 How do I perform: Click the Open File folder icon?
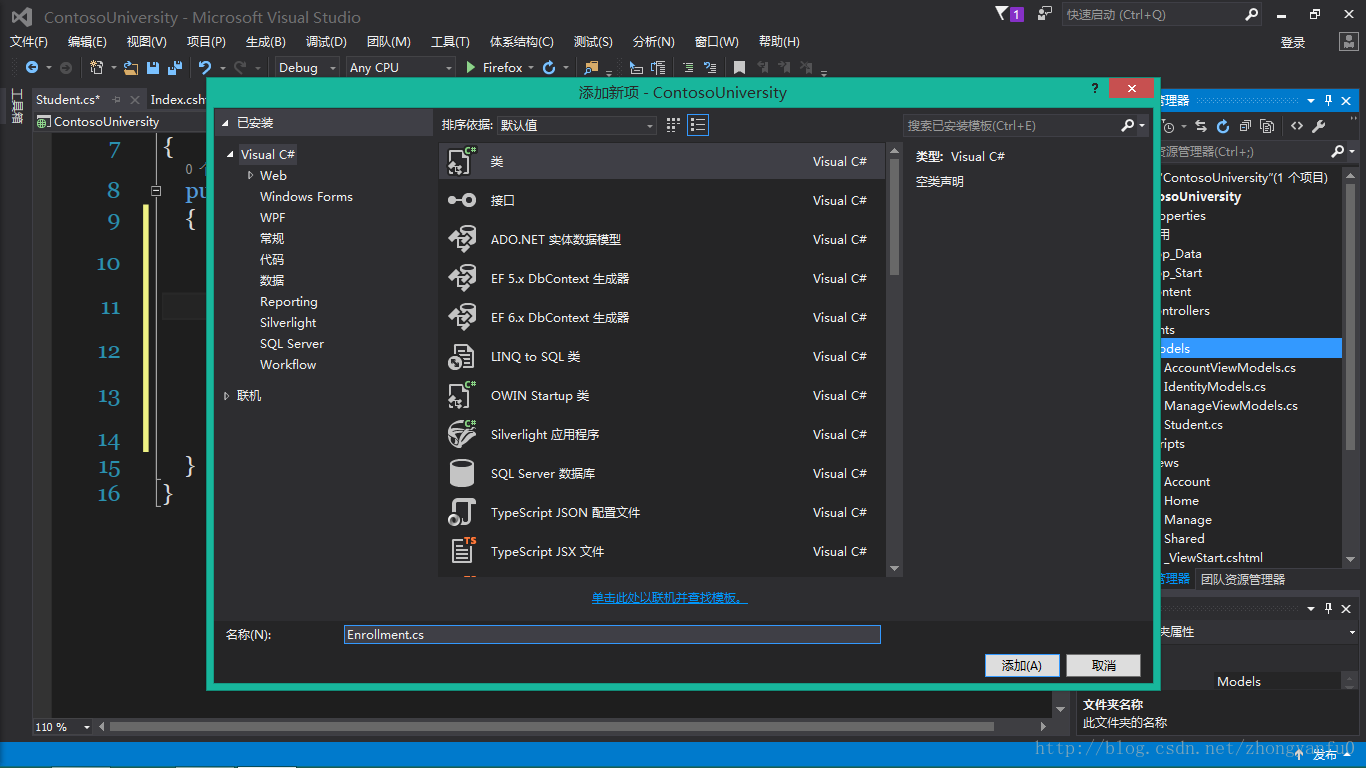click(131, 68)
